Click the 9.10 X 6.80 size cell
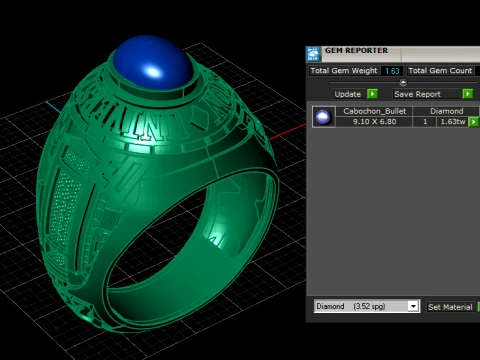The width and height of the screenshot is (480, 360). [374, 122]
